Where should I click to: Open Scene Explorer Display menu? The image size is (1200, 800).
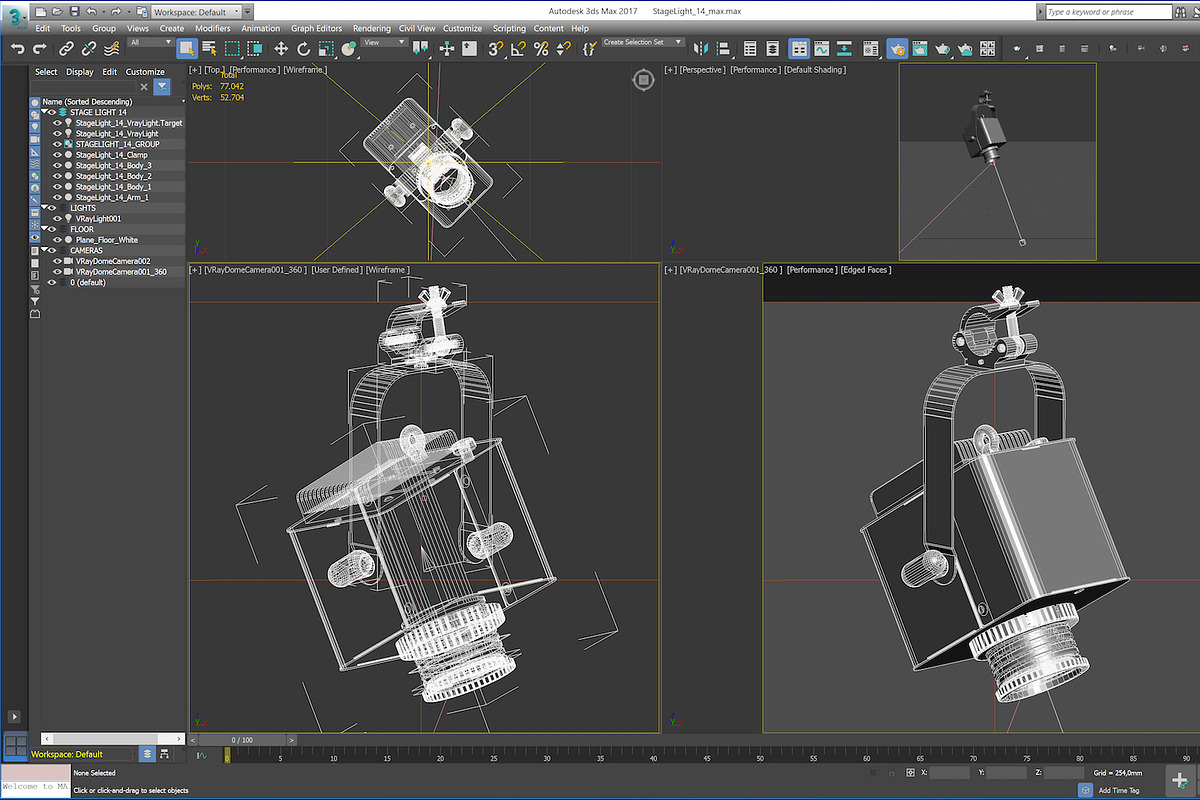80,72
